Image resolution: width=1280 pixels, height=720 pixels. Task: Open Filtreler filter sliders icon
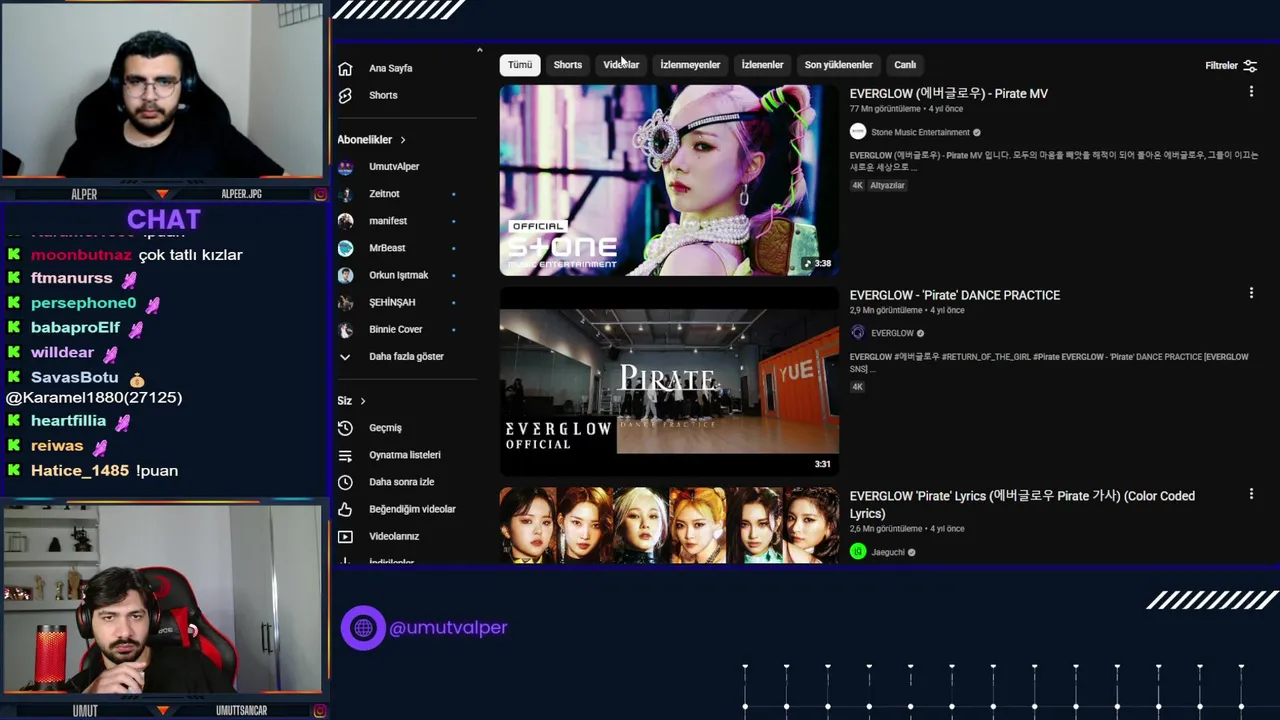1250,66
